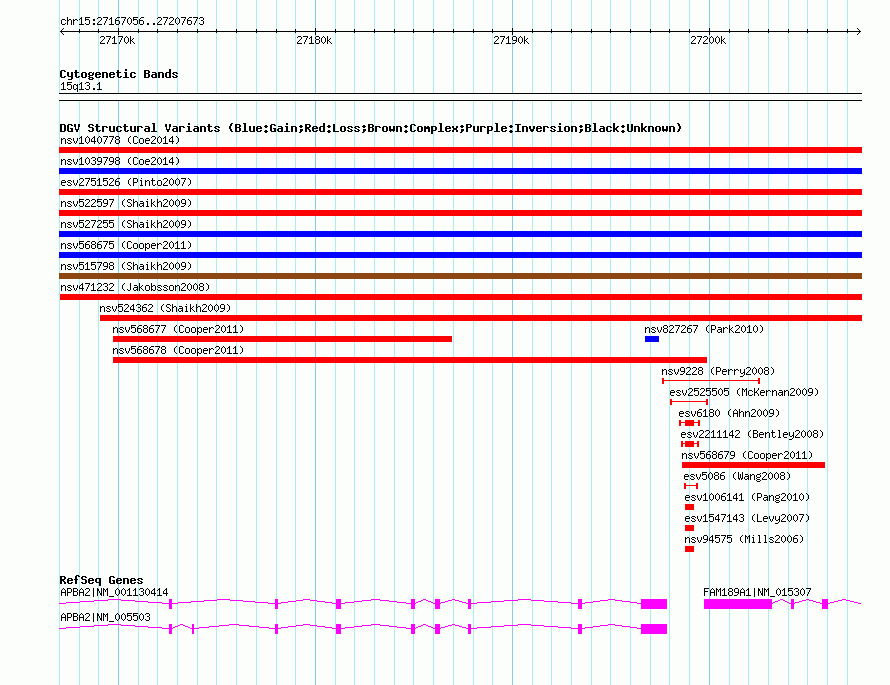Select the nsv568678 (Cooper2011) red bar

(x=410, y=360)
